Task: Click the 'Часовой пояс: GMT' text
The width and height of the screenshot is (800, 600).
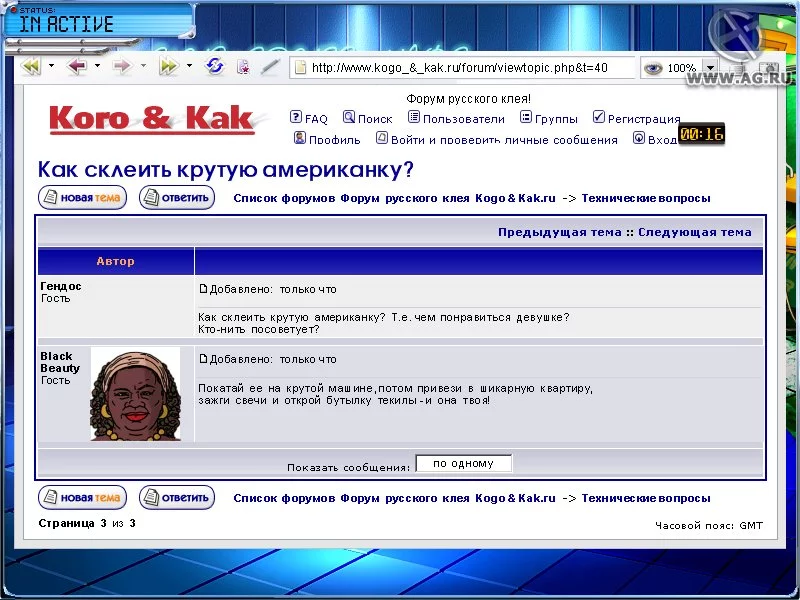Action: pyautogui.click(x=709, y=526)
